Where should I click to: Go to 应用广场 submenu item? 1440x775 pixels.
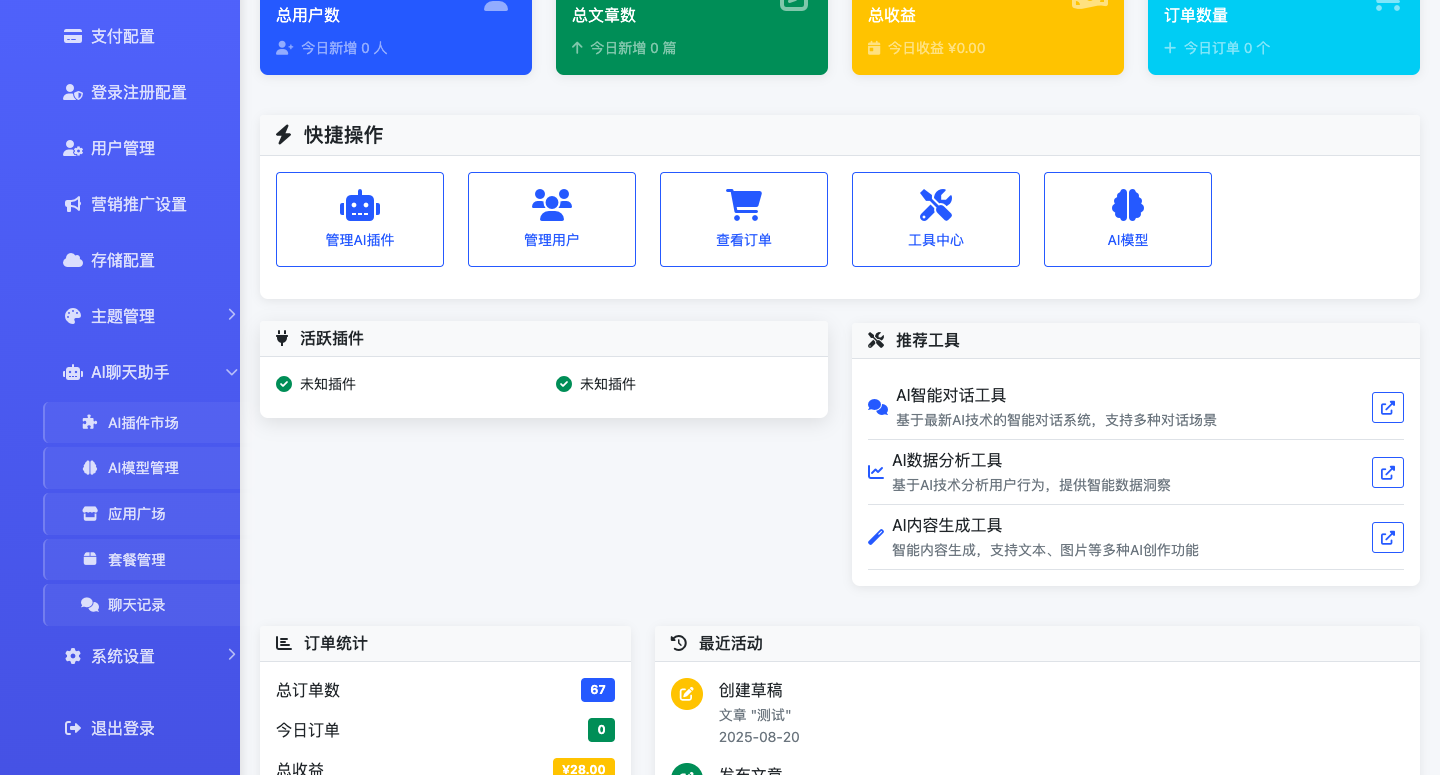tap(141, 513)
